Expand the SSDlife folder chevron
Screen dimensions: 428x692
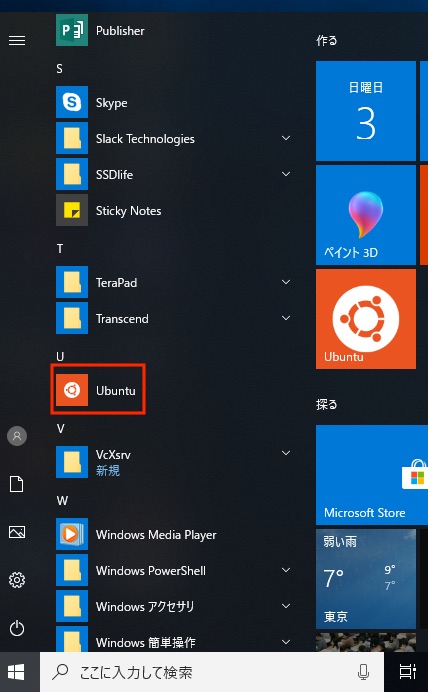click(x=286, y=174)
